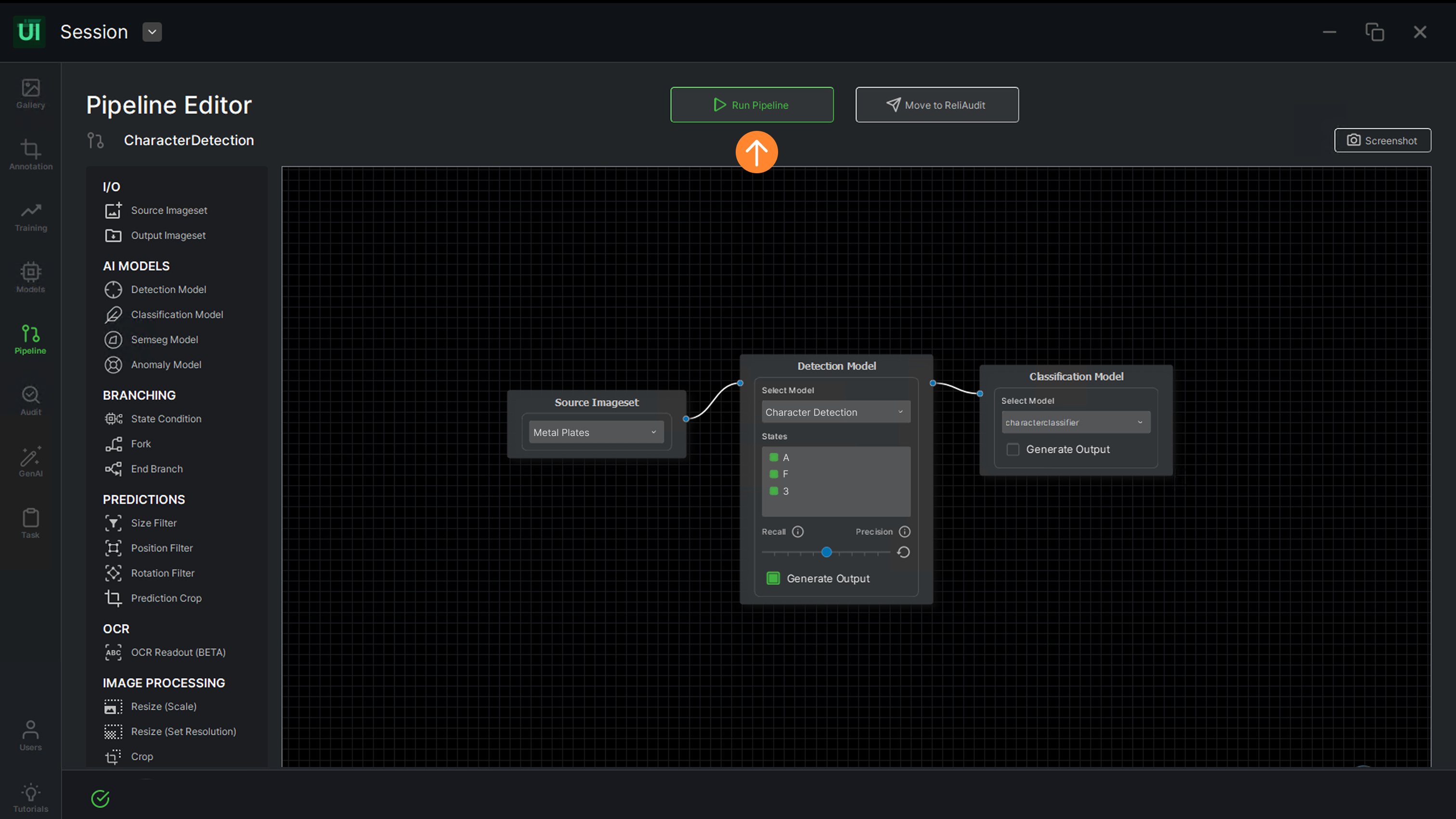Click the Precision info icon

pyautogui.click(x=904, y=532)
